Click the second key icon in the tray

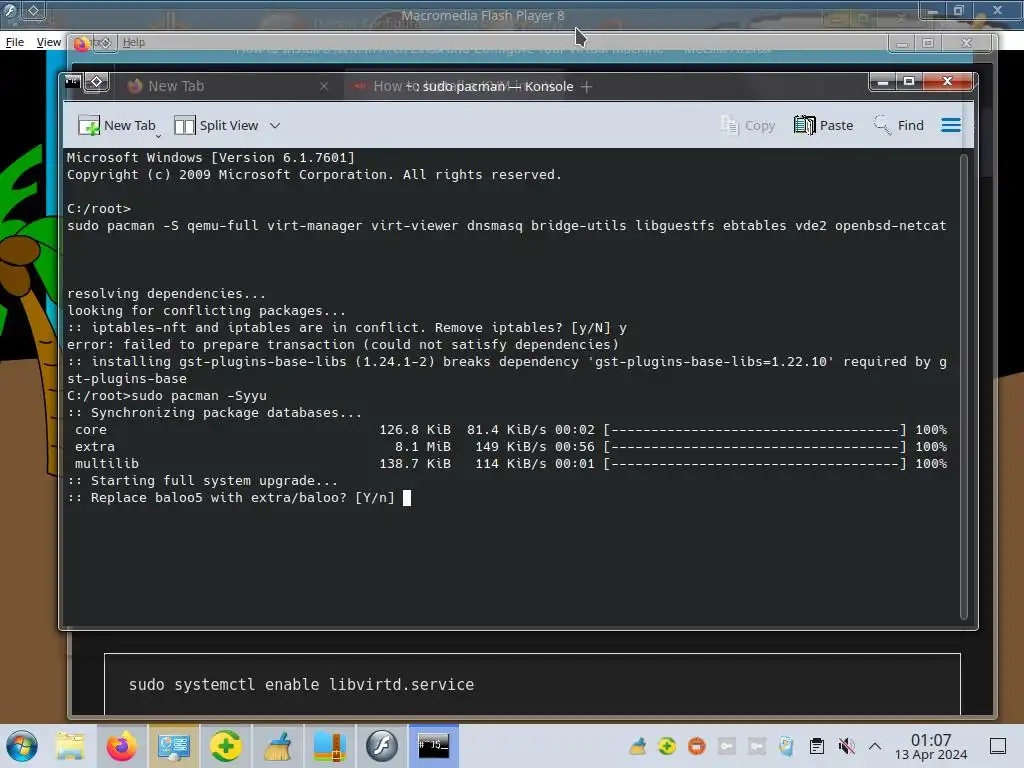[757, 746]
